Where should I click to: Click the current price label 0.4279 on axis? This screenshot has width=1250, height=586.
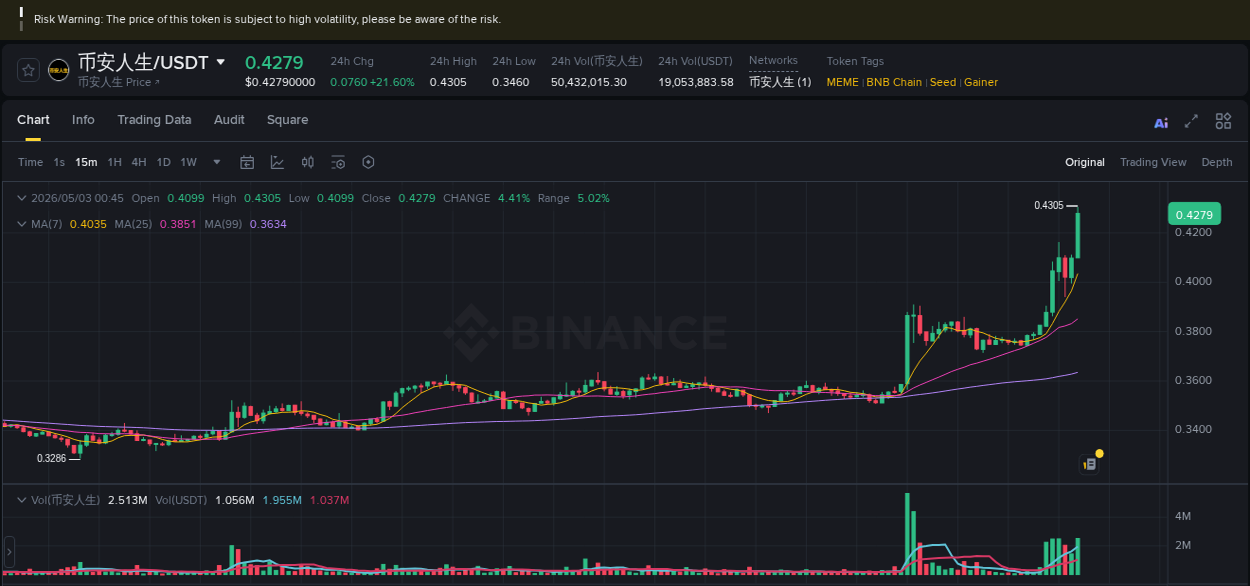pos(1194,215)
